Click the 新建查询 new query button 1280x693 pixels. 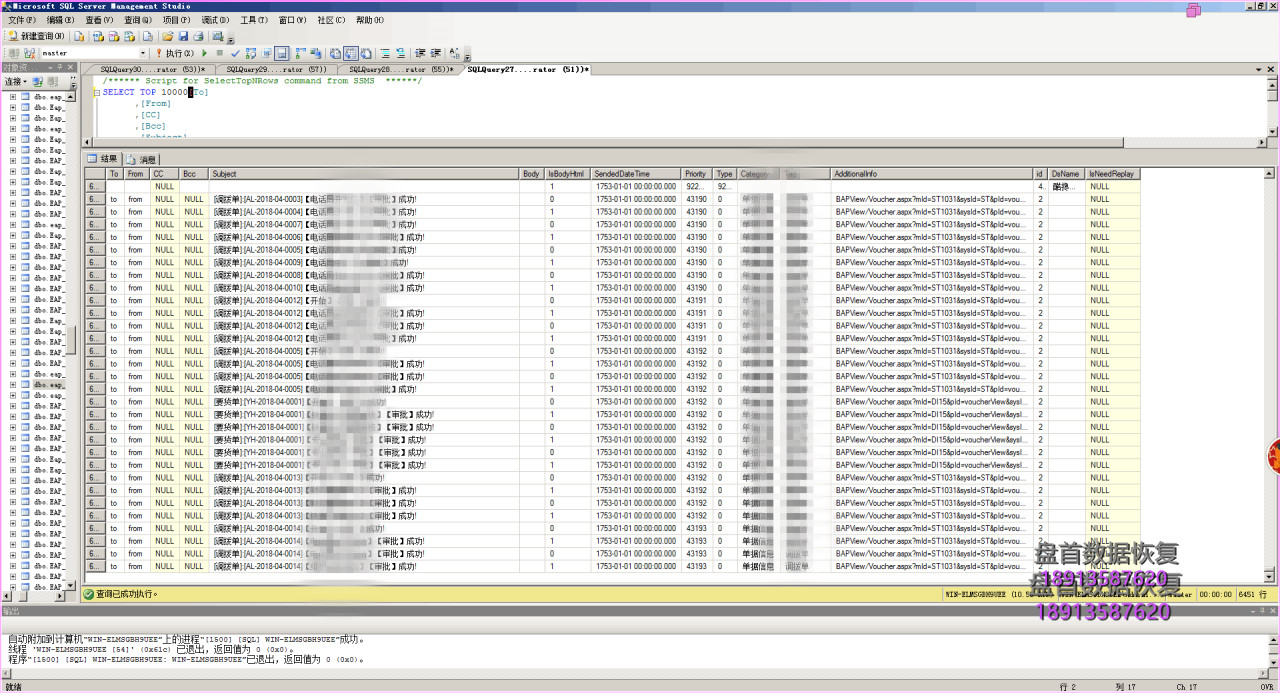point(37,36)
